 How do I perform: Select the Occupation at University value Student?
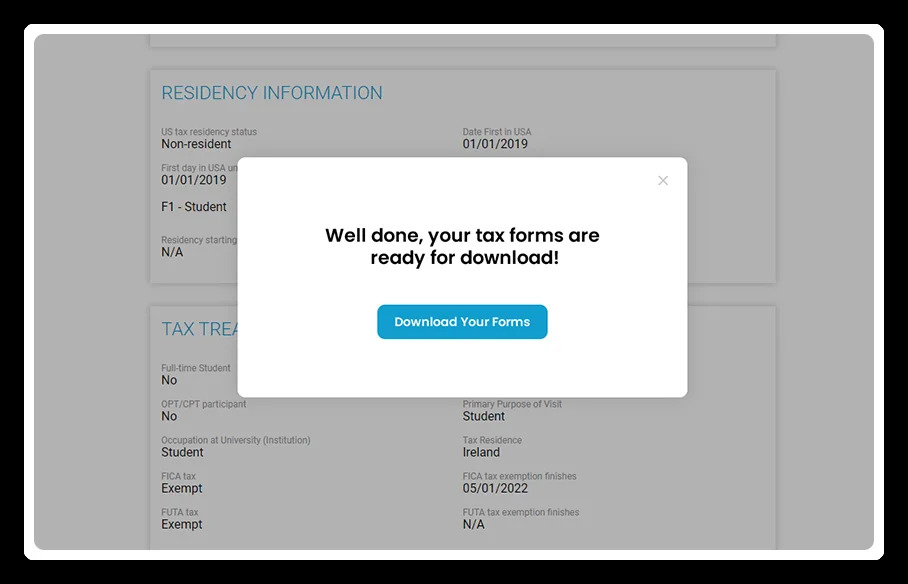point(182,452)
